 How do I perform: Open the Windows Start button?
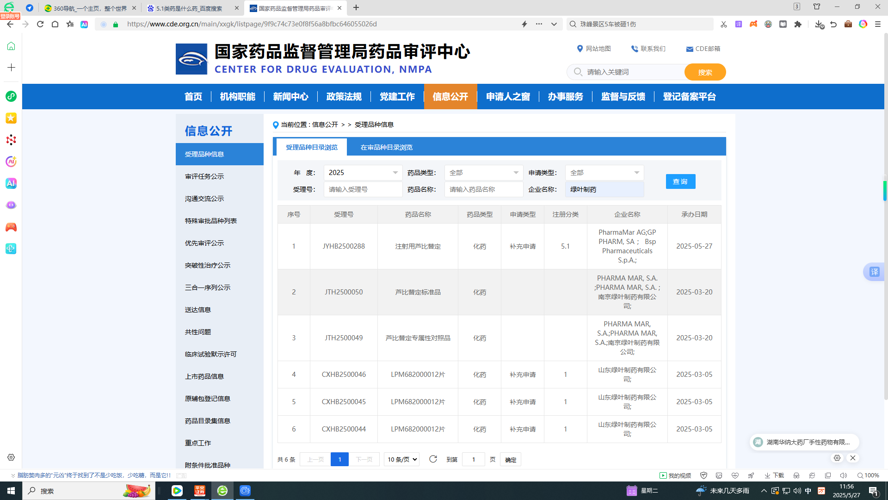pos(11,491)
